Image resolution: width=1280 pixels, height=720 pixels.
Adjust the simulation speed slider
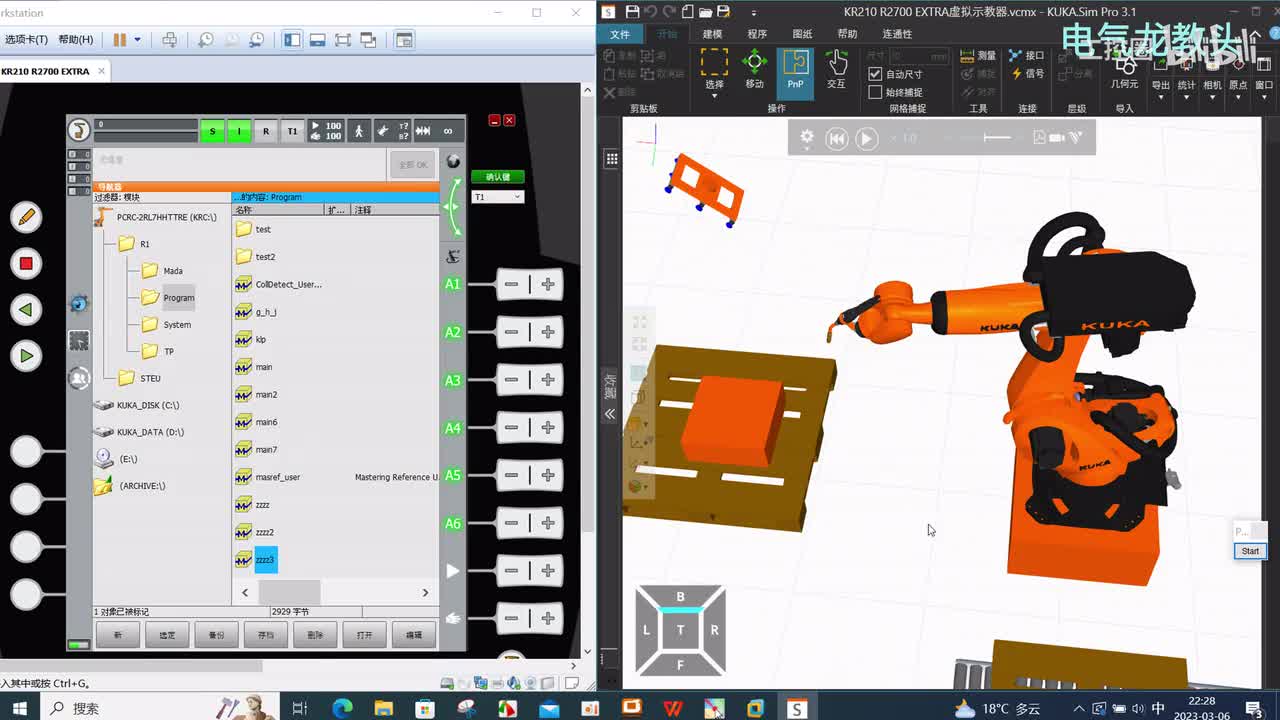click(x=997, y=138)
